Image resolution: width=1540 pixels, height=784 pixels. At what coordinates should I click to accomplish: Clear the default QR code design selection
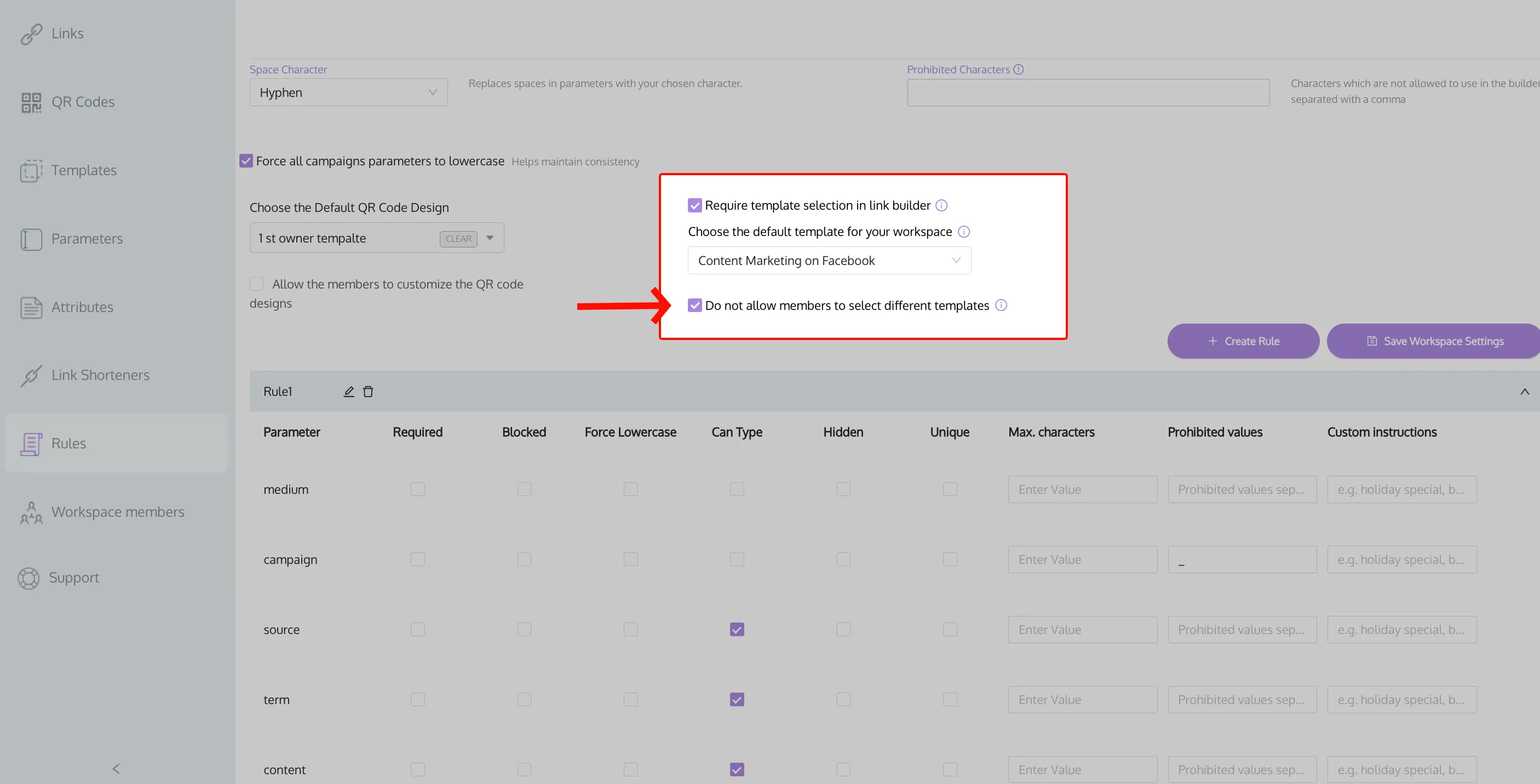tap(458, 238)
